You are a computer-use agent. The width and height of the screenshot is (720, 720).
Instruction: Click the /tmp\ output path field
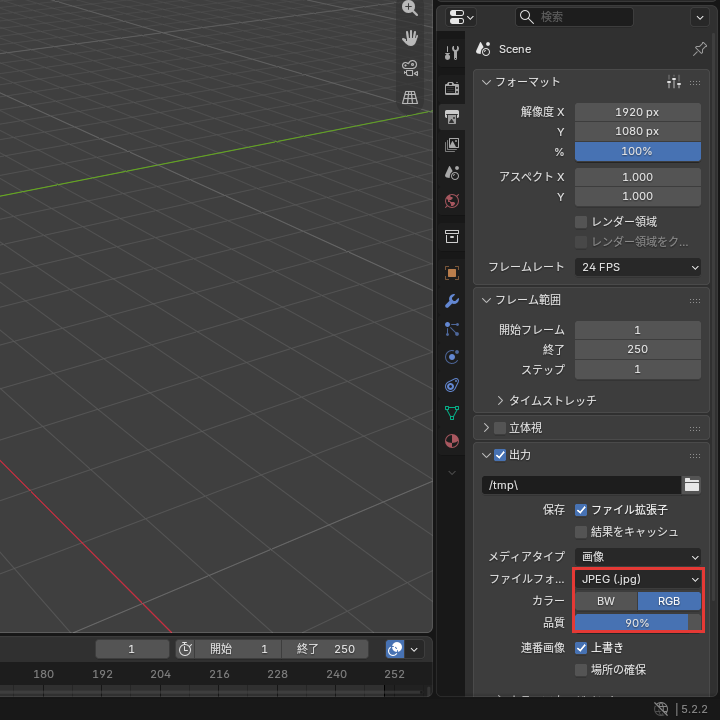(x=581, y=485)
